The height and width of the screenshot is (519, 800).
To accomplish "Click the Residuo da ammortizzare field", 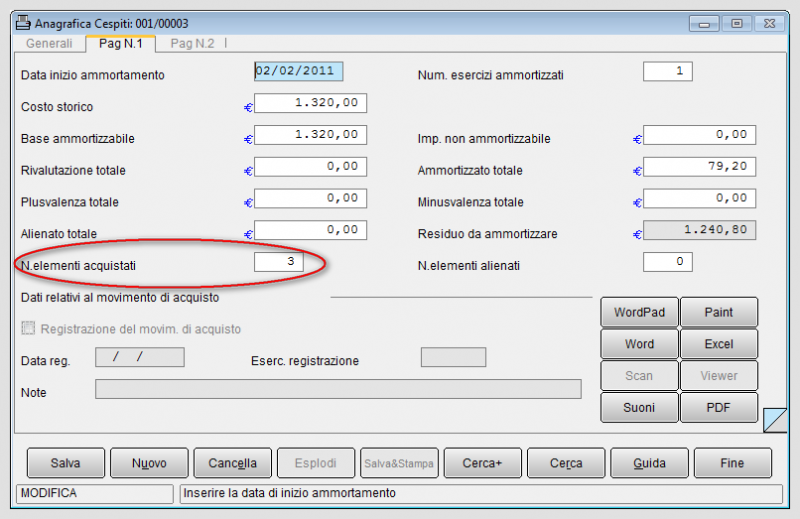I will 699,230.
